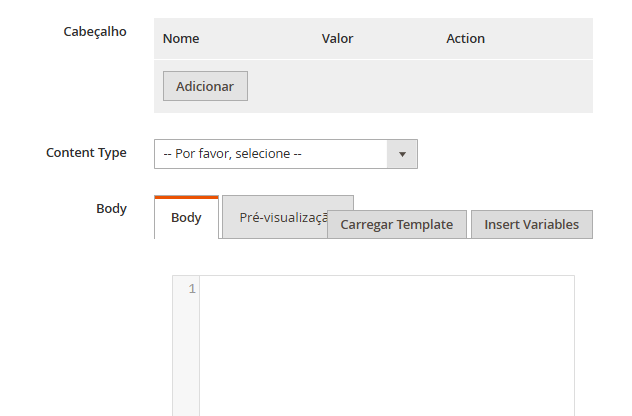The image size is (632, 416).
Task: Switch to the Body tab
Action: pos(186,218)
